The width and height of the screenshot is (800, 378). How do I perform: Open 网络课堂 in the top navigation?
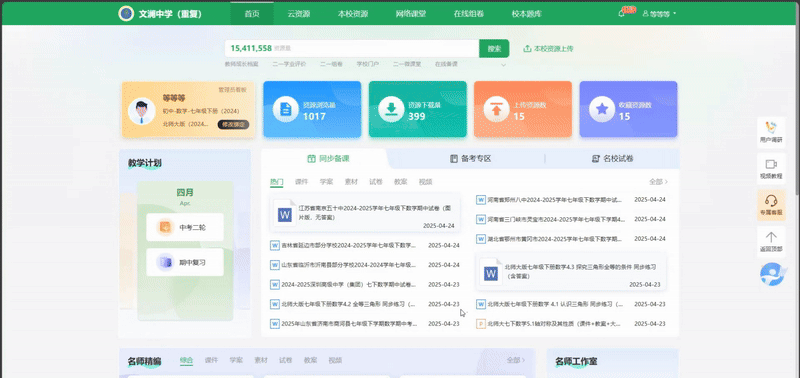click(x=411, y=14)
